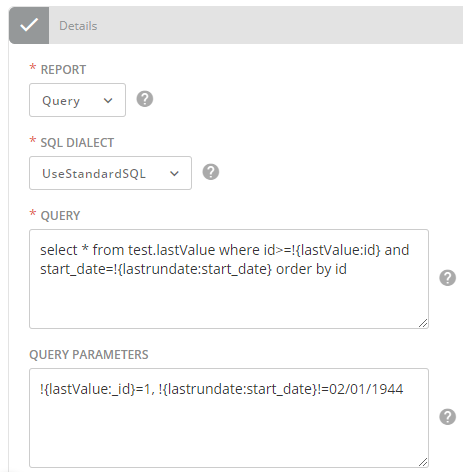The height and width of the screenshot is (472, 463).
Task: Click the QUERY PARAMETERS label
Action: coord(89,355)
